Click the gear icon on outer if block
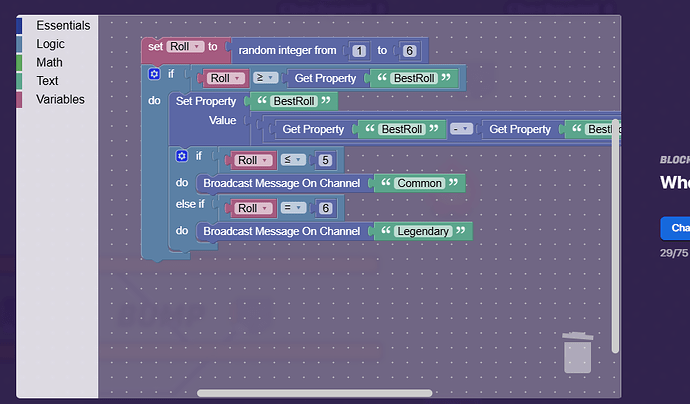Image resolution: width=690 pixels, height=404 pixels. pos(154,74)
